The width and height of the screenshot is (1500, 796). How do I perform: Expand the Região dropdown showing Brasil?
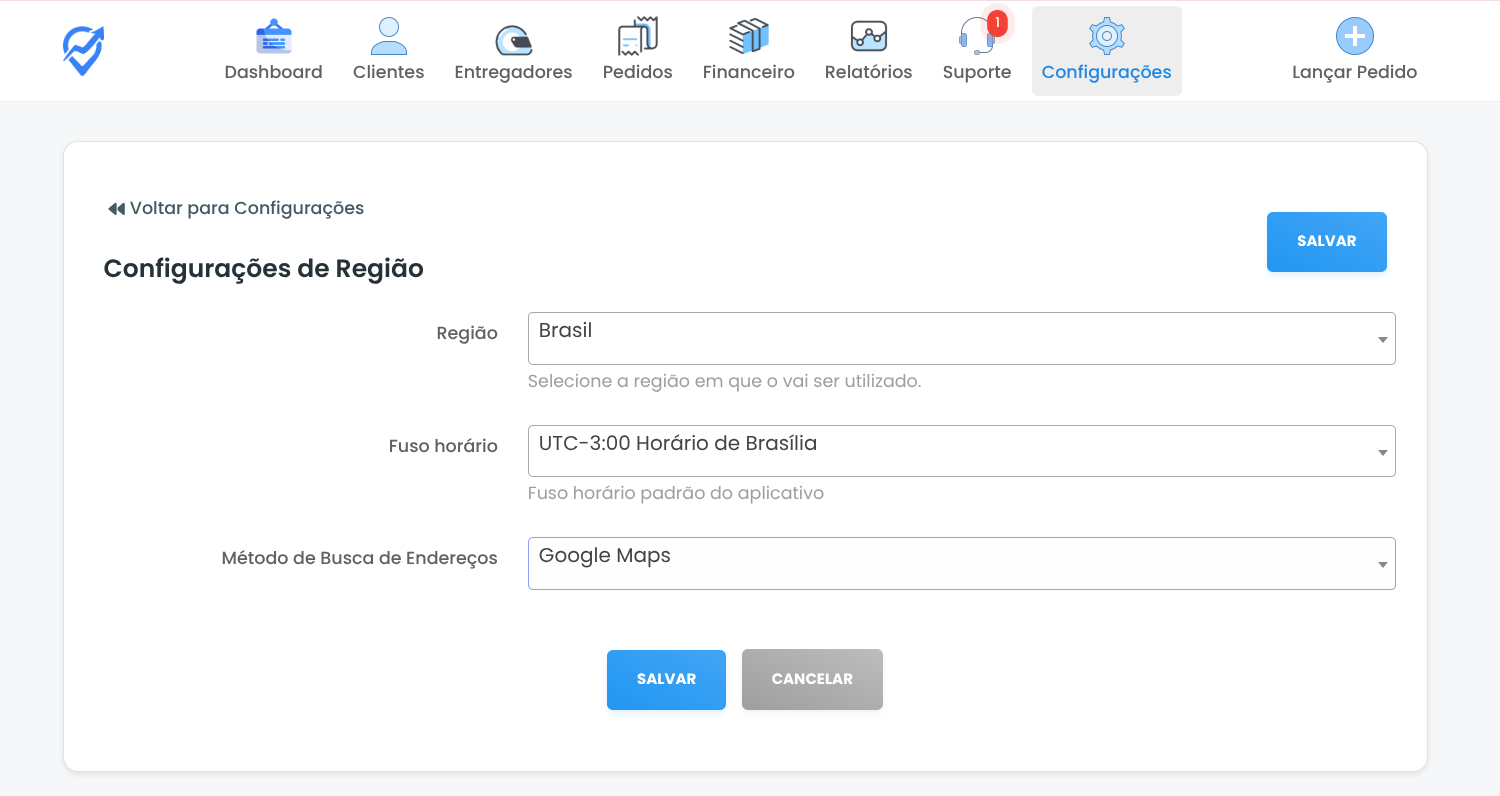[961, 339]
